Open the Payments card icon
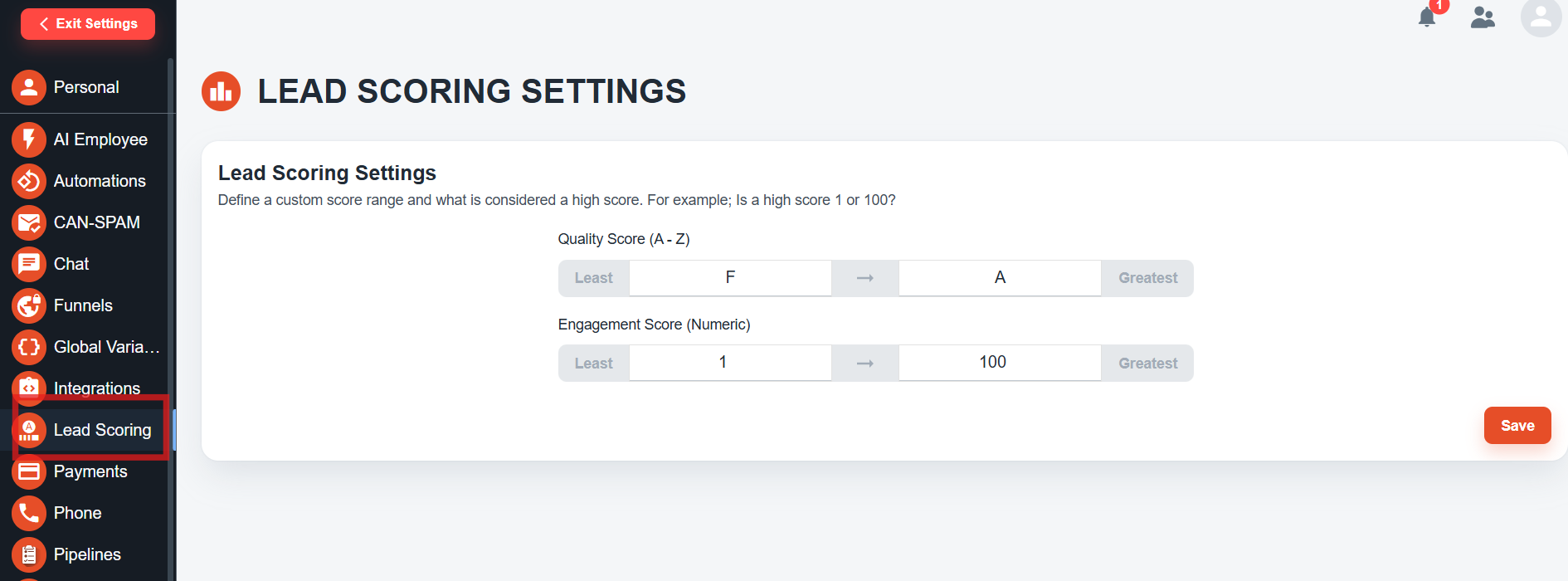This screenshot has width=1568, height=581. coord(28,471)
